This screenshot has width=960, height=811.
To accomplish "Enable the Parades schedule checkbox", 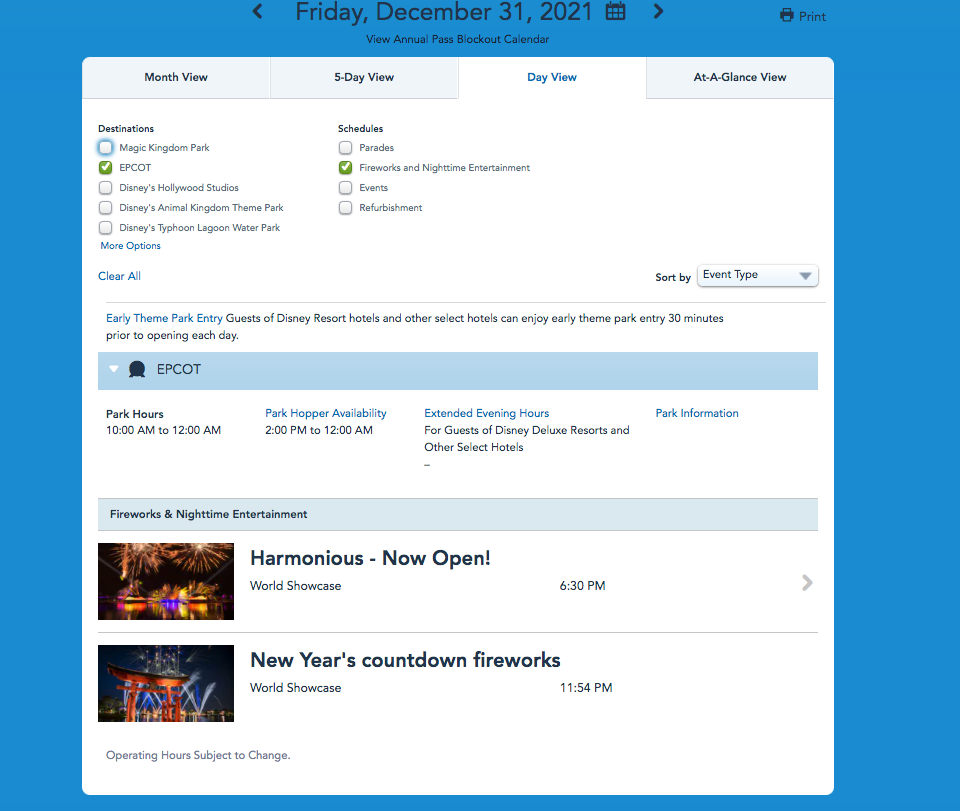I will tap(346, 148).
